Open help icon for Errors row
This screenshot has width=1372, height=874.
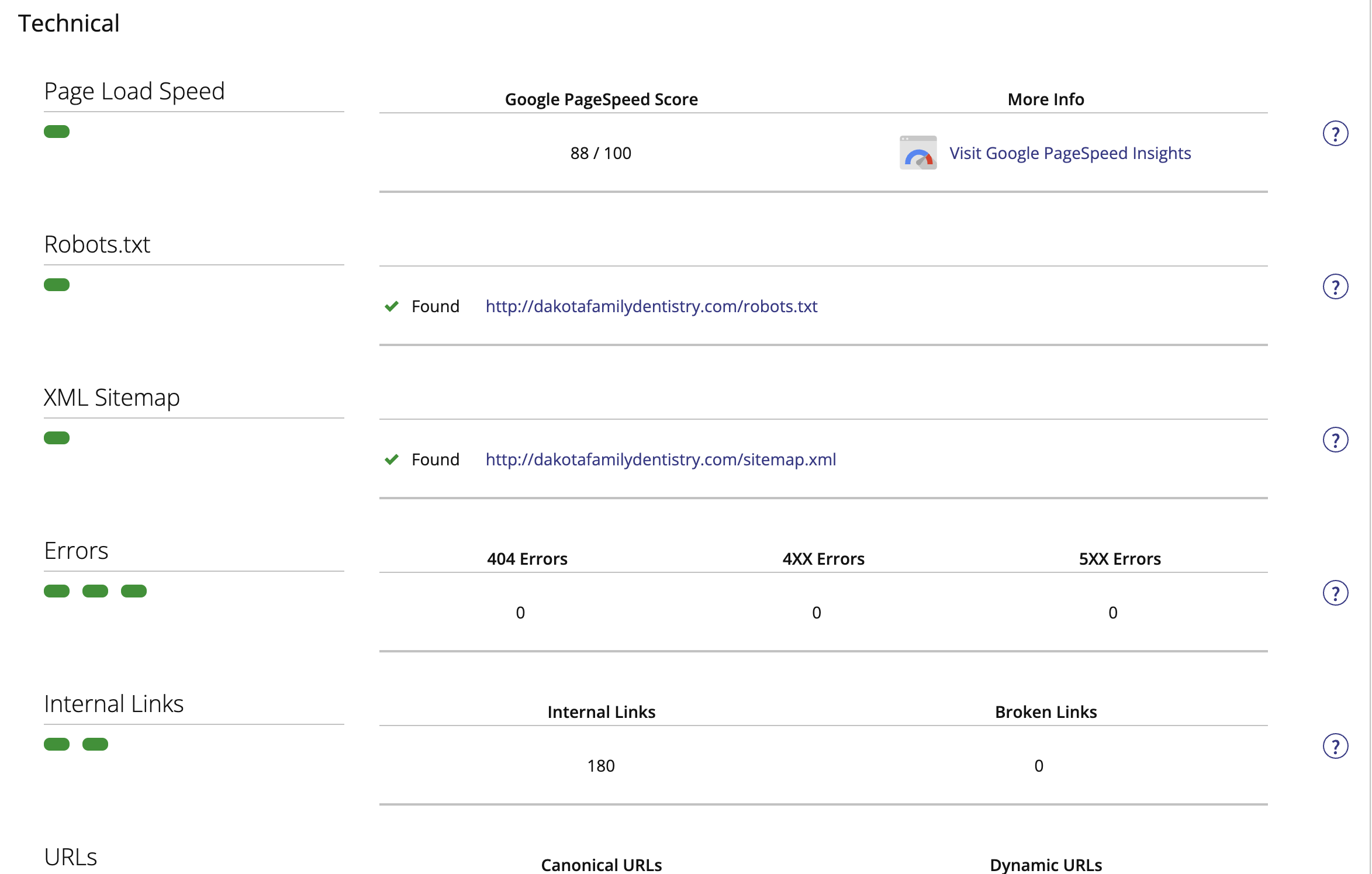pos(1335,593)
